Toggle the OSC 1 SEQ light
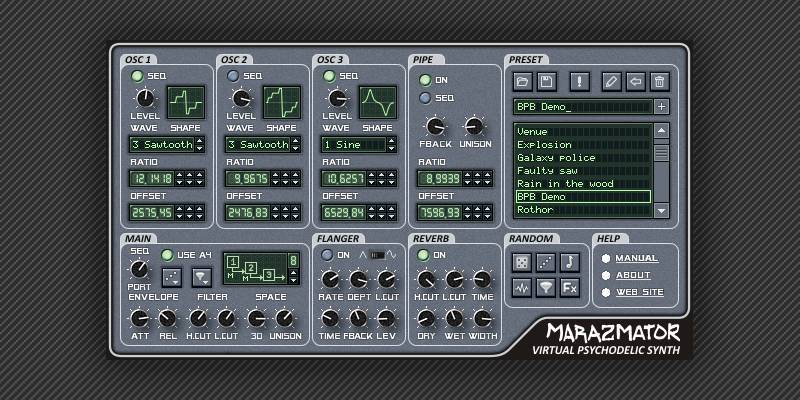 (x=137, y=76)
